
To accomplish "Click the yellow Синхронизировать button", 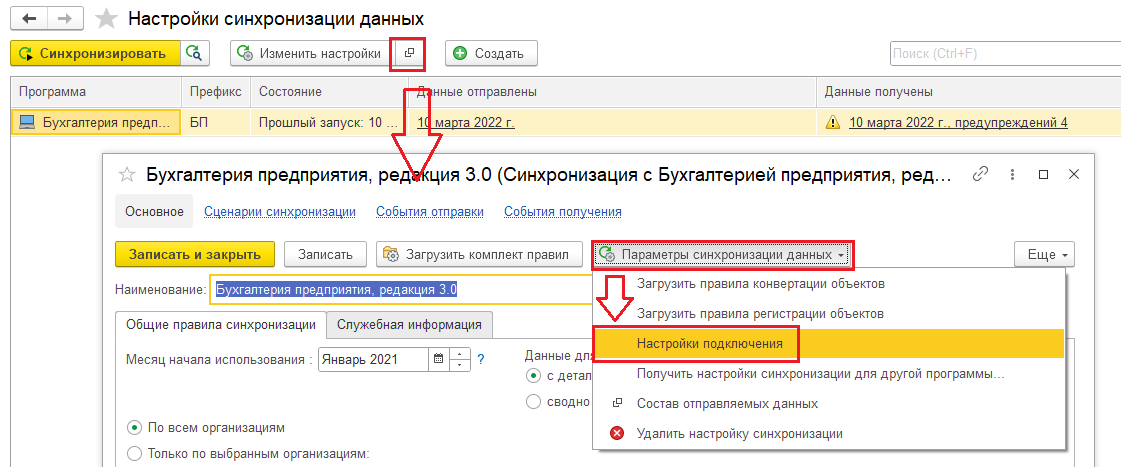I will click(x=96, y=53).
